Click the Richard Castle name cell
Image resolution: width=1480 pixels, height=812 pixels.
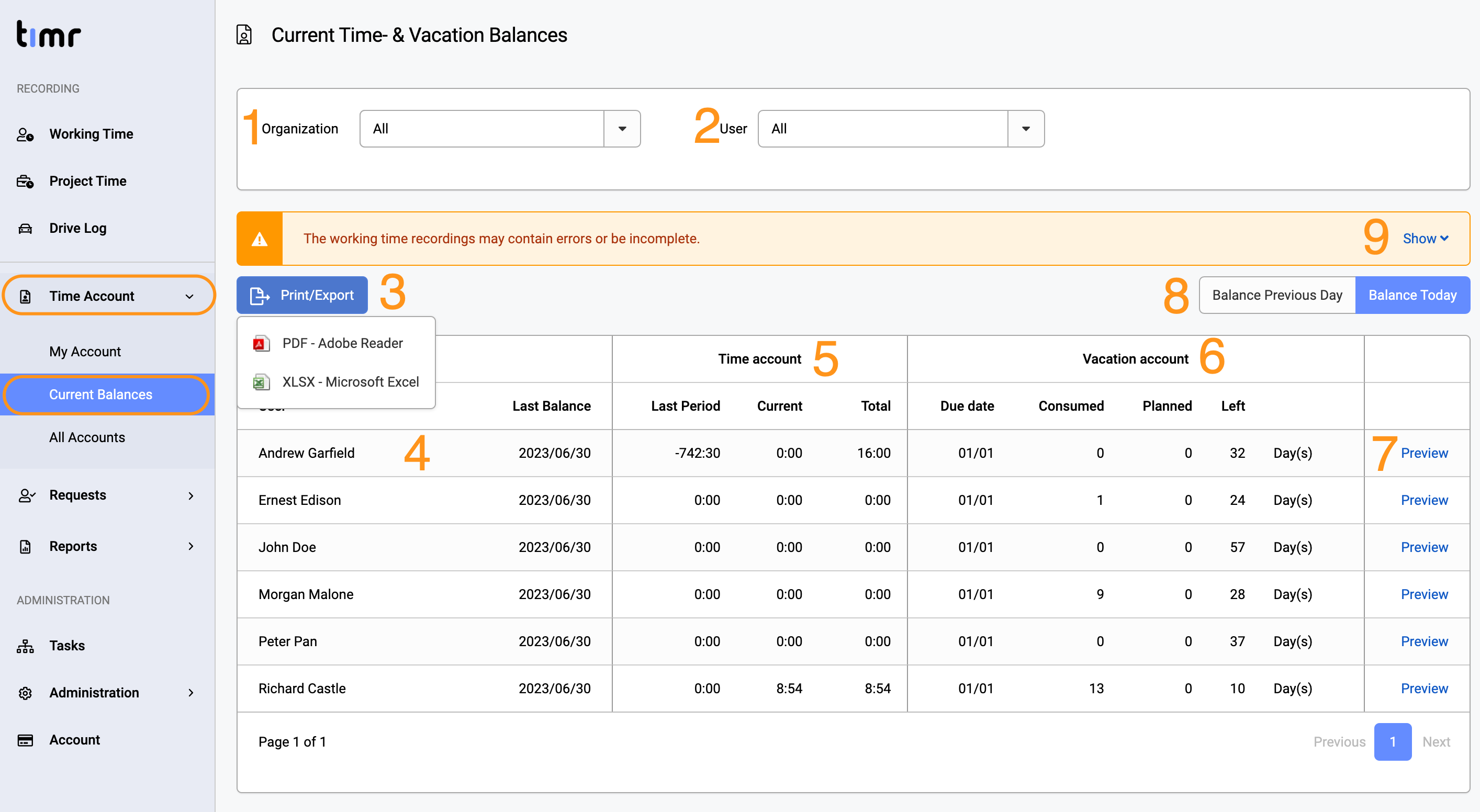(302, 689)
